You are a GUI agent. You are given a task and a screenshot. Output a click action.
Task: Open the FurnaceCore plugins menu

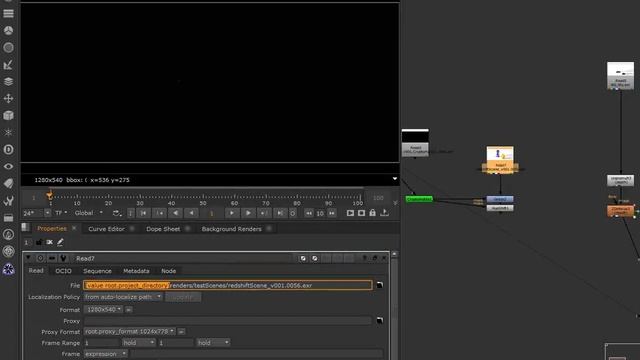coord(8,234)
